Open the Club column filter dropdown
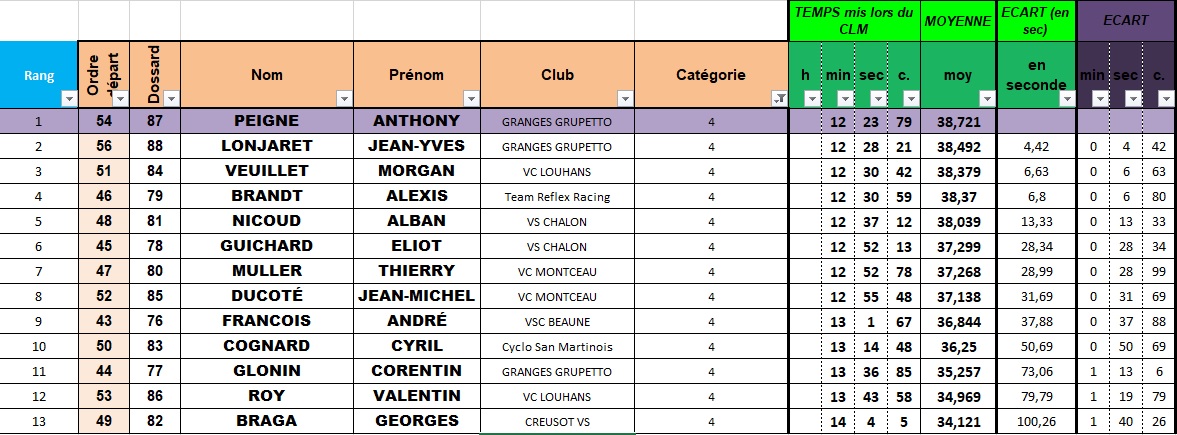This screenshot has width=1177, height=435. coord(625,98)
